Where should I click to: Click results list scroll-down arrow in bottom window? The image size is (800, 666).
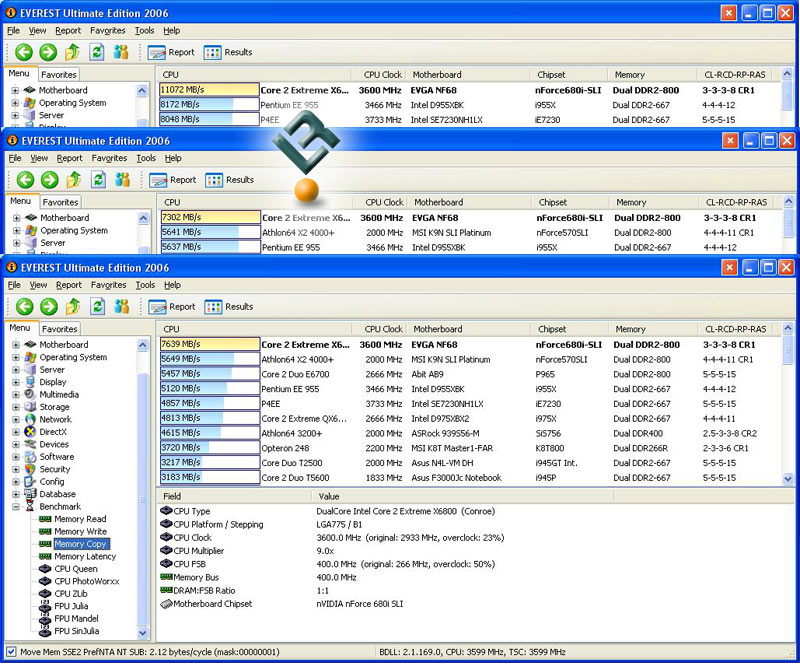pos(788,479)
